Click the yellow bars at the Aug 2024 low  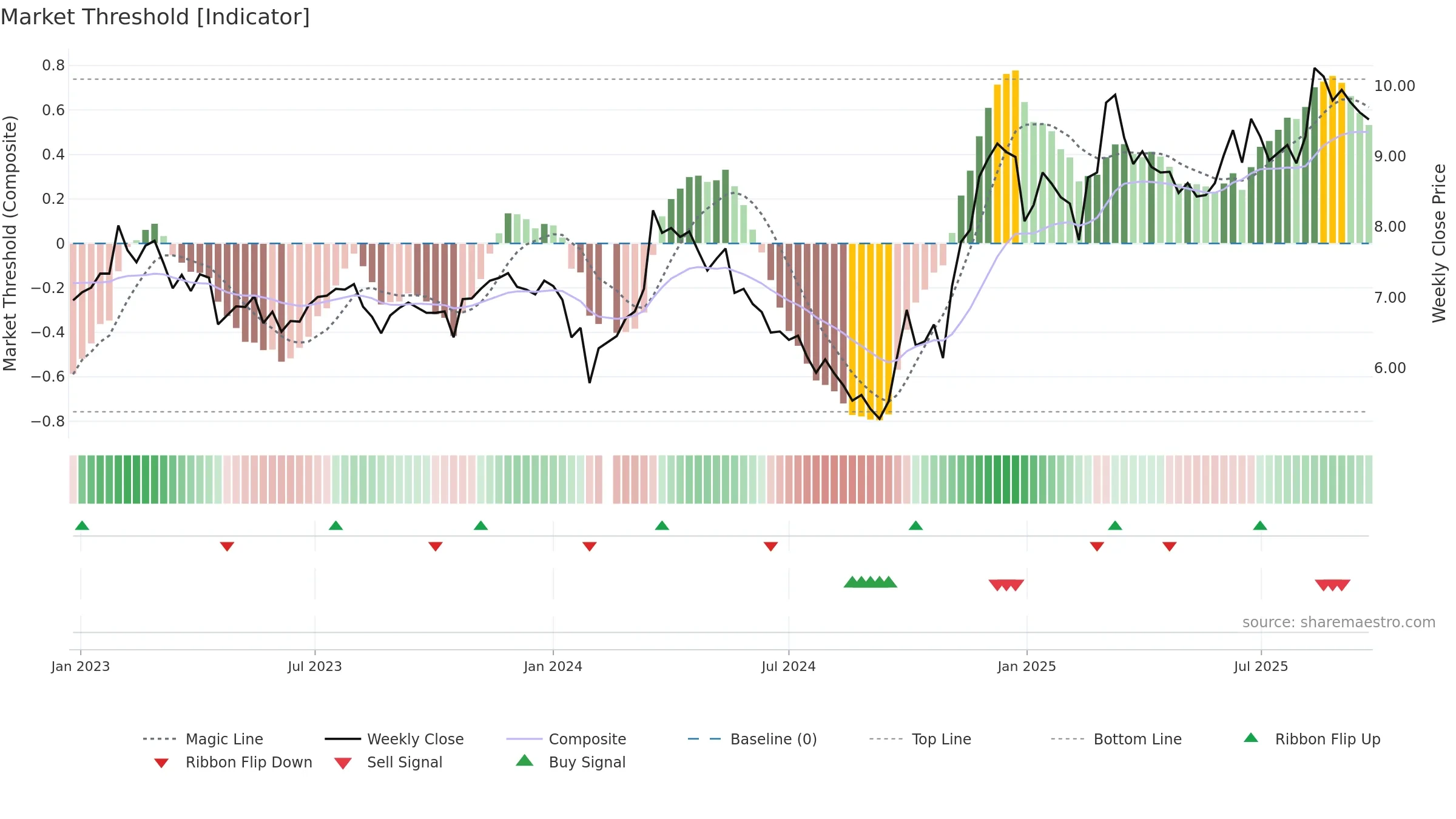(x=871, y=331)
